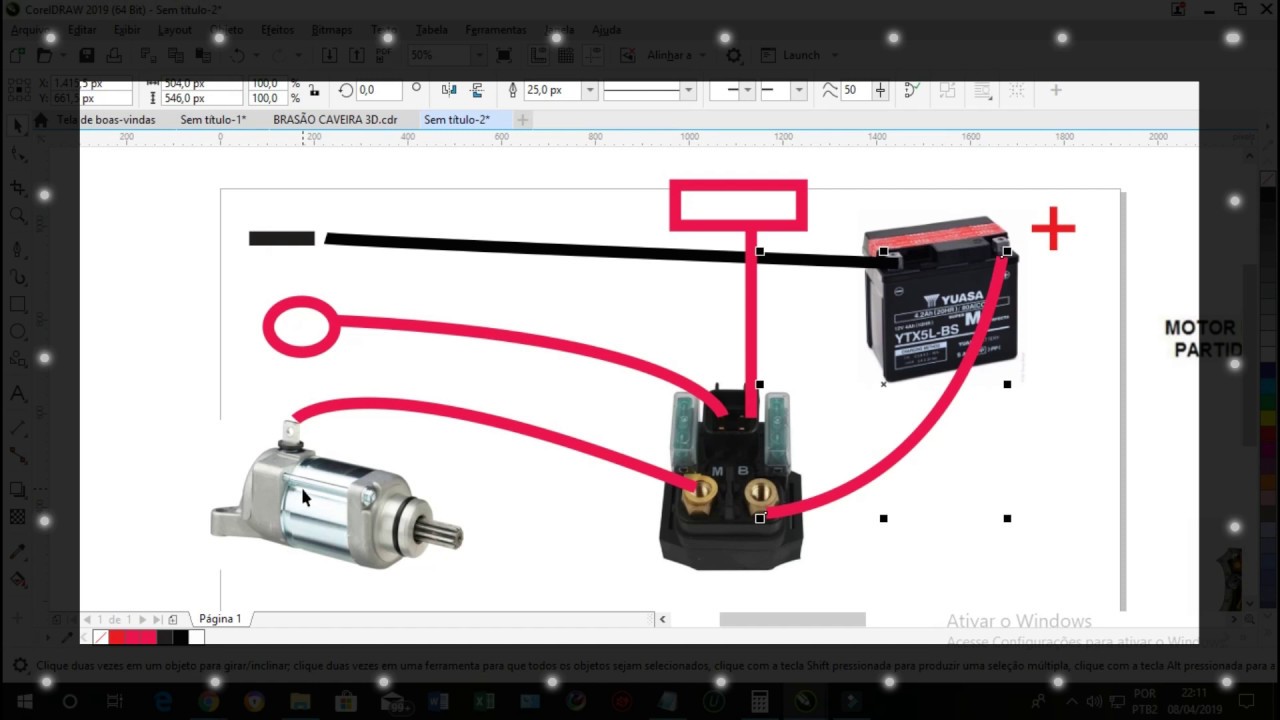Click the no-color swatch in document palette

(101, 637)
